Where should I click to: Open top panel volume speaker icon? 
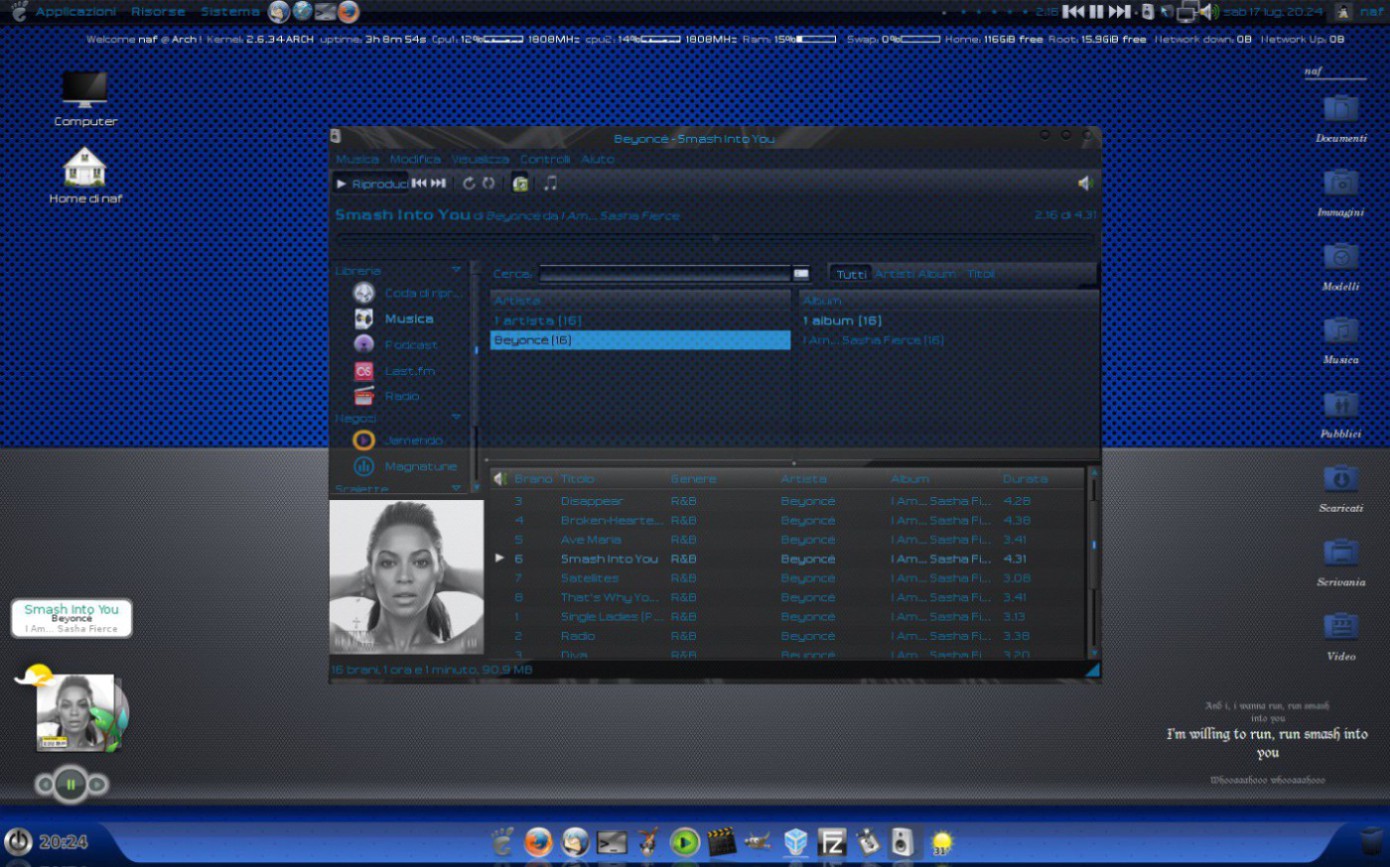tap(1207, 11)
